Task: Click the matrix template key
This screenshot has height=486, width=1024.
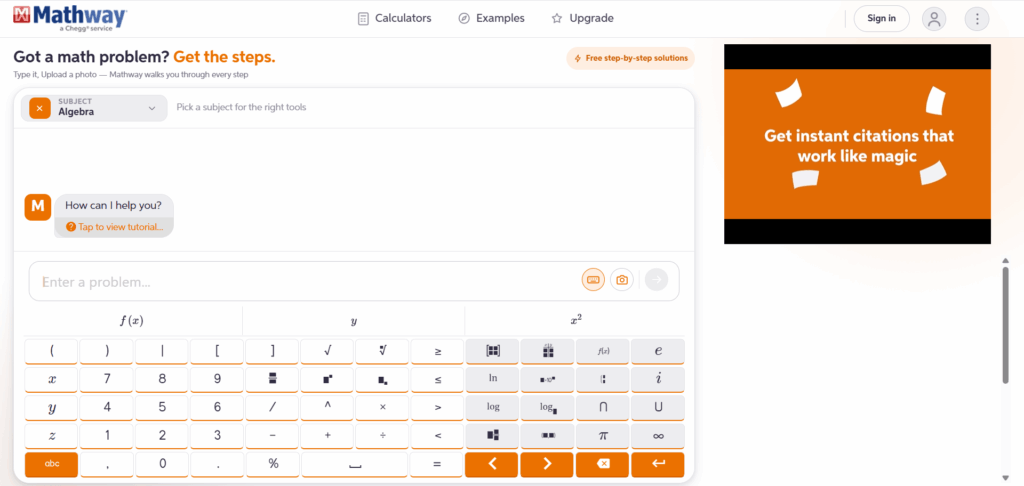Action: 492,351
